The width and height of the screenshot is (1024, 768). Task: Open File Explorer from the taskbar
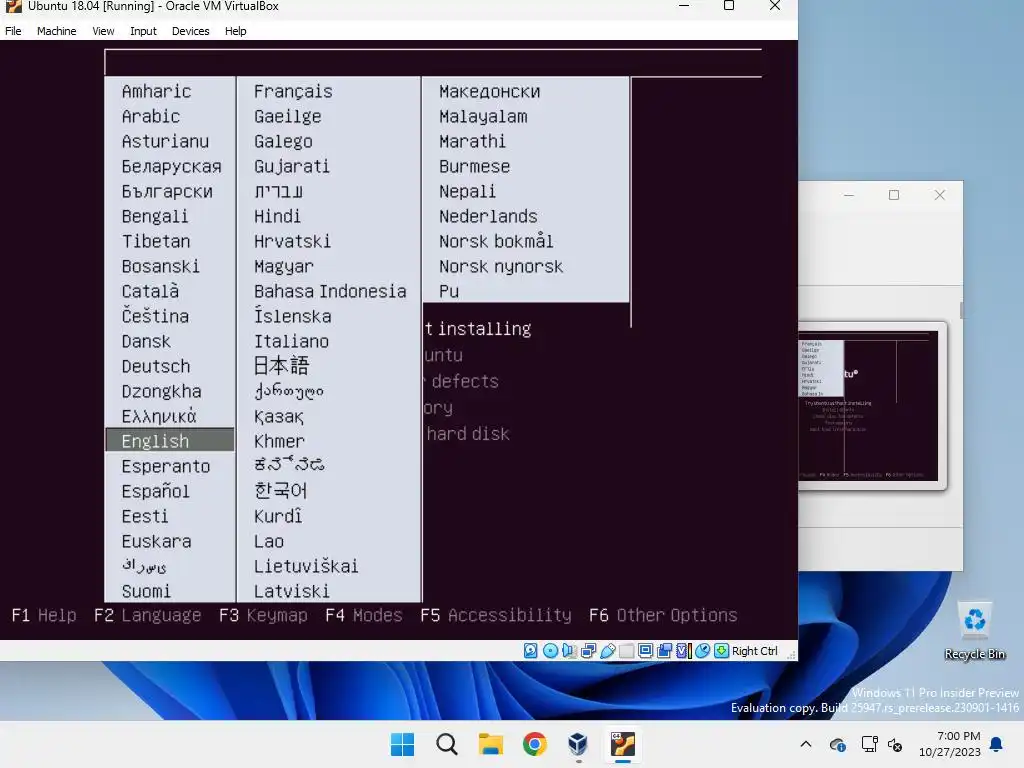pyautogui.click(x=490, y=744)
